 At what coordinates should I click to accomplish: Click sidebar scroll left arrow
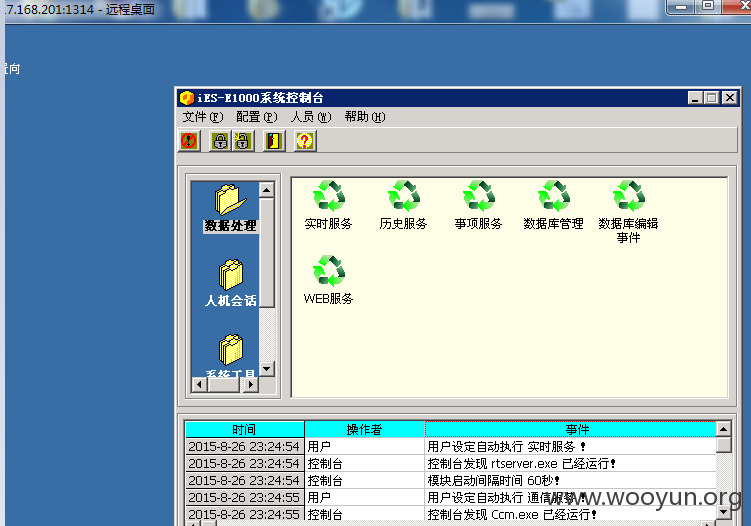199,384
